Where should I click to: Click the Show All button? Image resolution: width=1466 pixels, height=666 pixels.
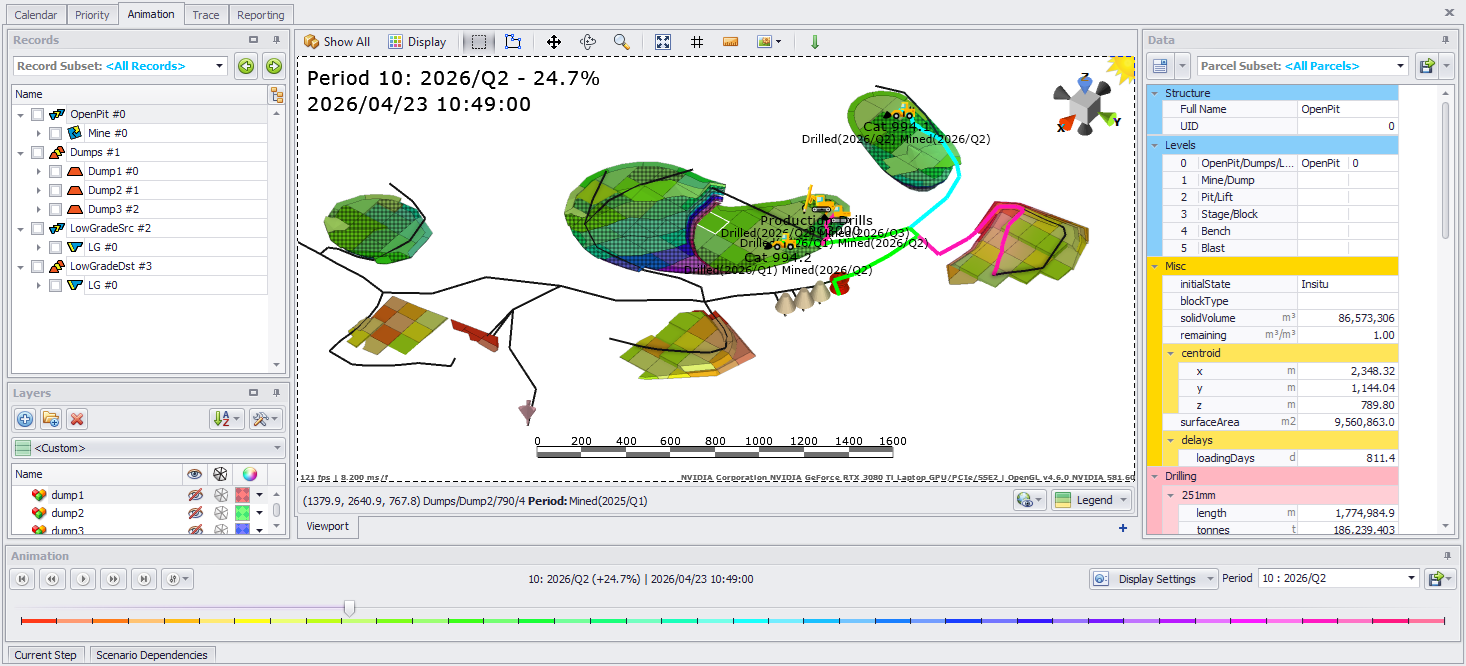pyautogui.click(x=337, y=42)
